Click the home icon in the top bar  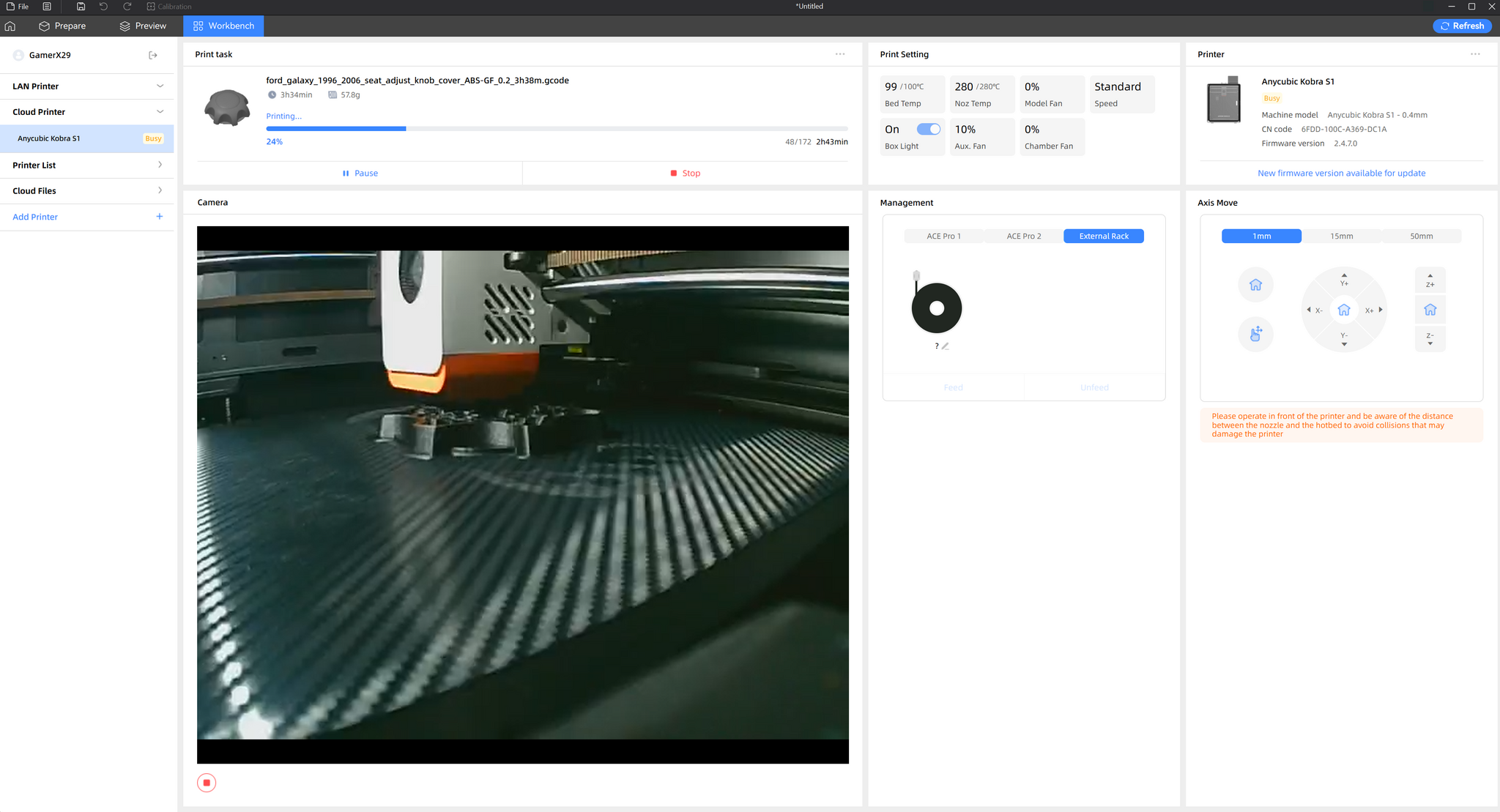[10, 26]
